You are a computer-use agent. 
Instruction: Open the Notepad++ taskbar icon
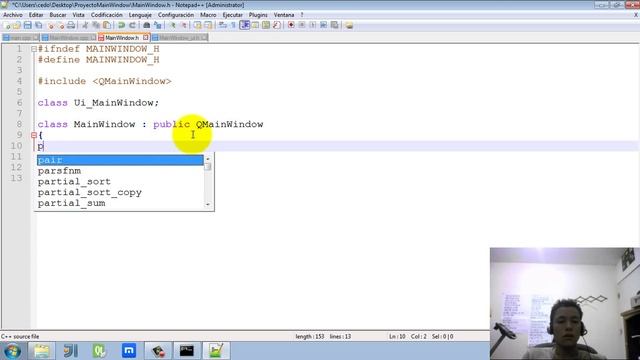[216, 351]
